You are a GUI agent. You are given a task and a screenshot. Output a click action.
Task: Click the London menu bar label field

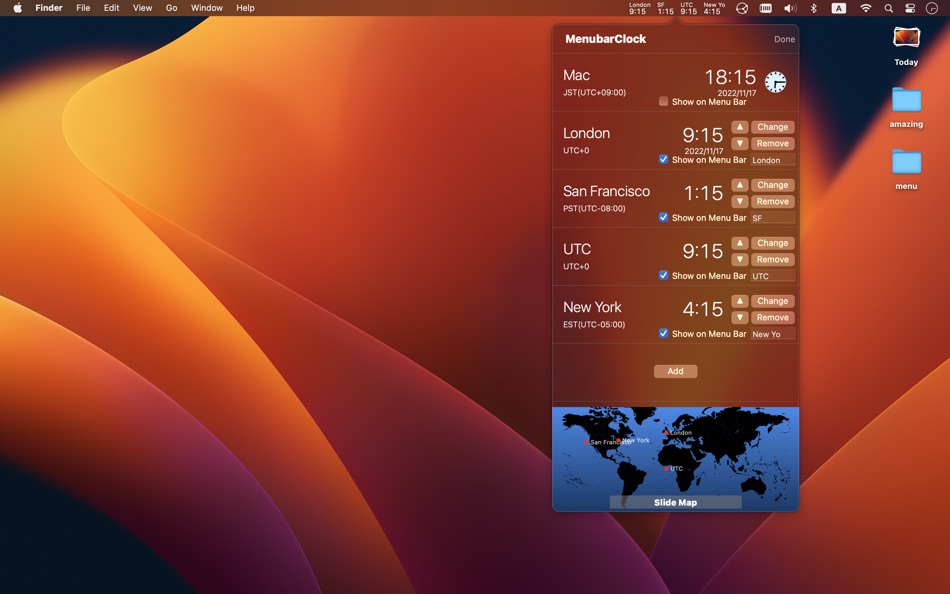tap(772, 160)
